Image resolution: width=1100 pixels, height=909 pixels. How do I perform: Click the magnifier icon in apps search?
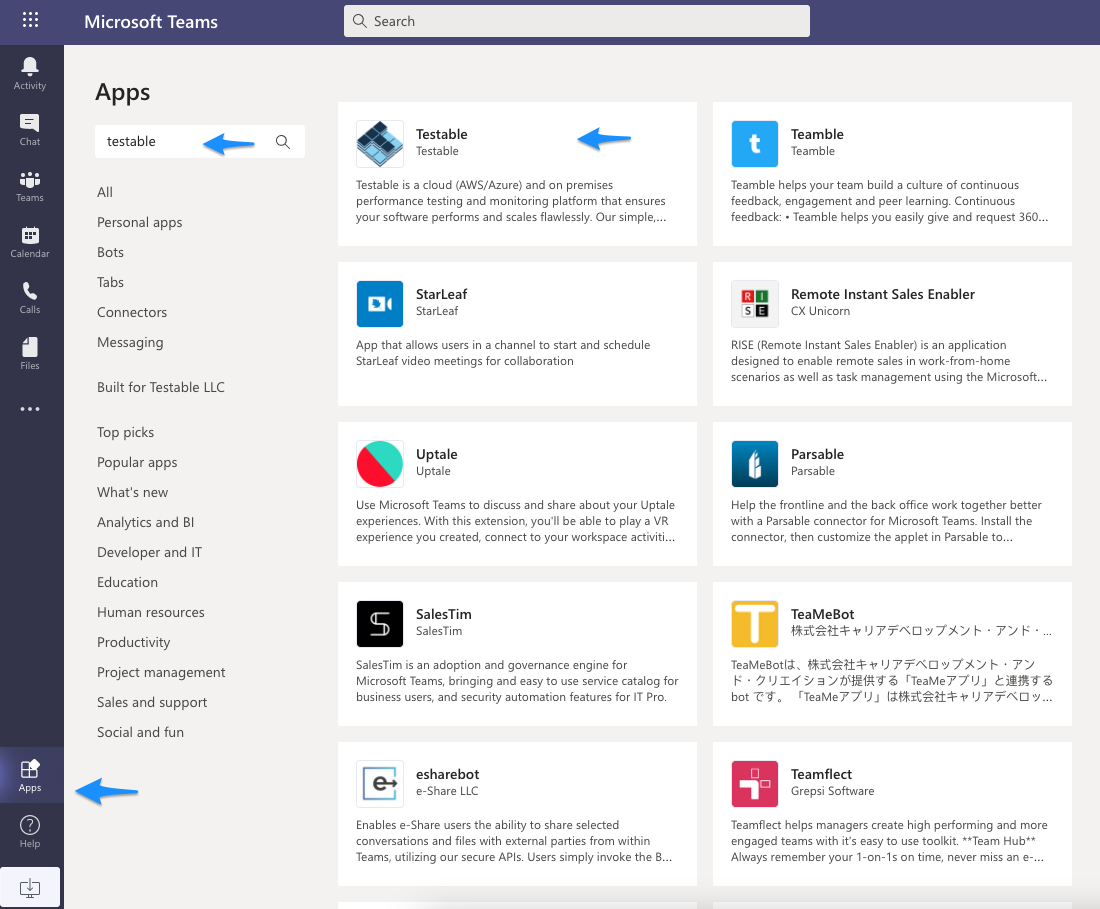tap(283, 142)
